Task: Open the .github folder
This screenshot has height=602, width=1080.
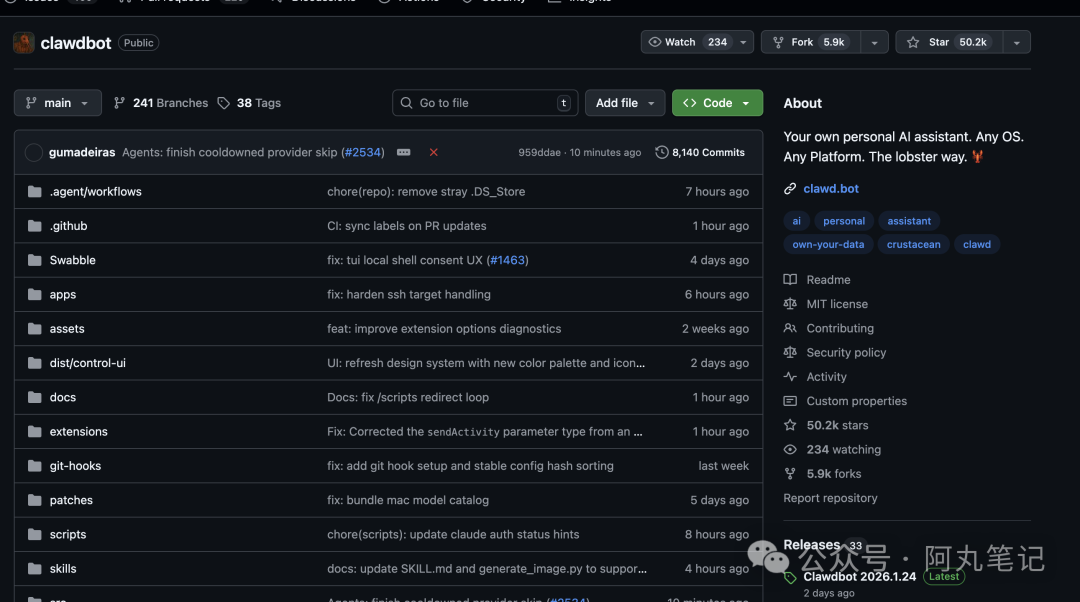Action: point(68,226)
